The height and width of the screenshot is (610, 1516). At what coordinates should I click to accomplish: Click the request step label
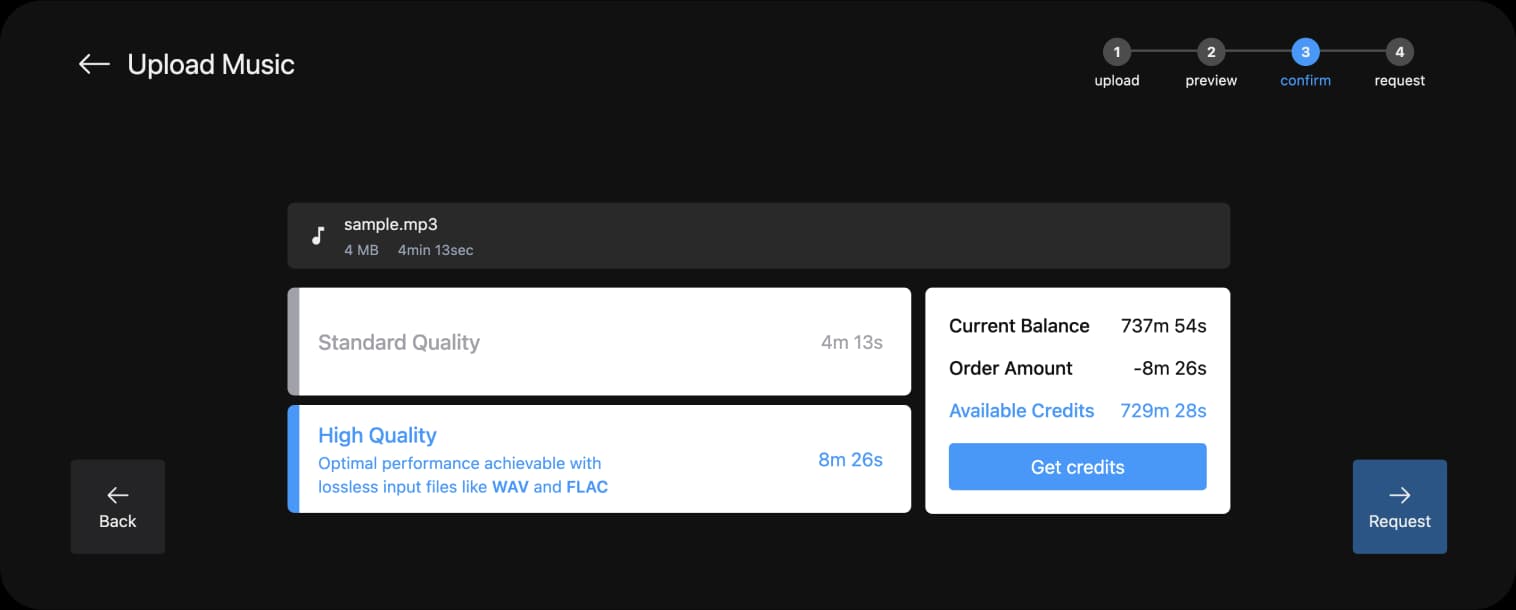click(x=1399, y=81)
